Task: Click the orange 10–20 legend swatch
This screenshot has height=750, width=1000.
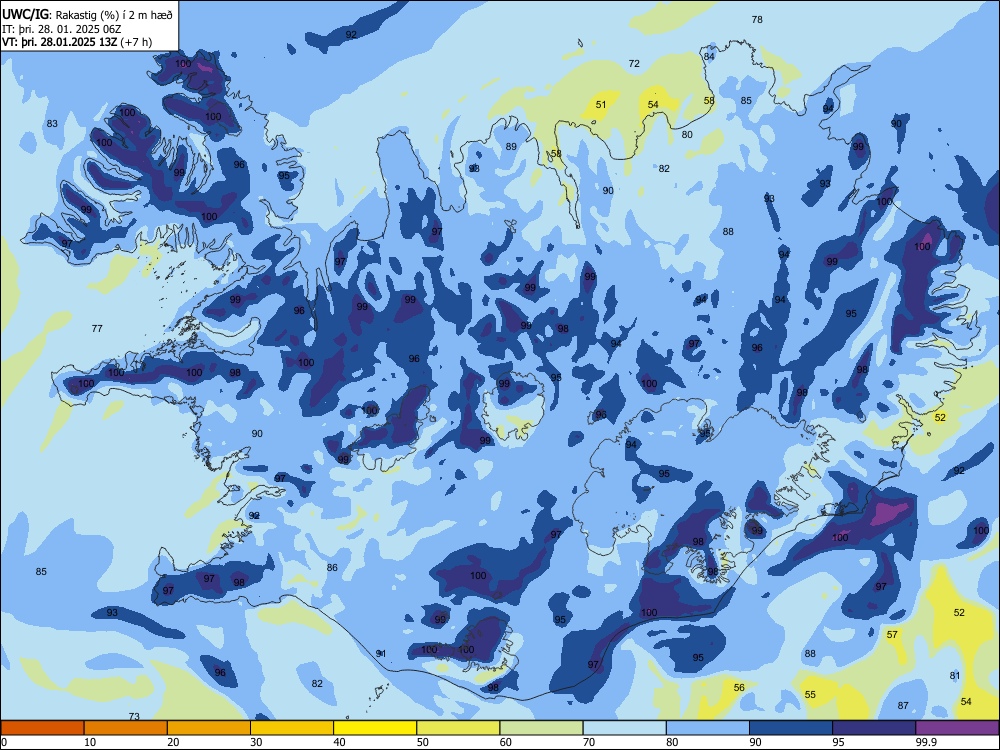Action: click(x=126, y=728)
